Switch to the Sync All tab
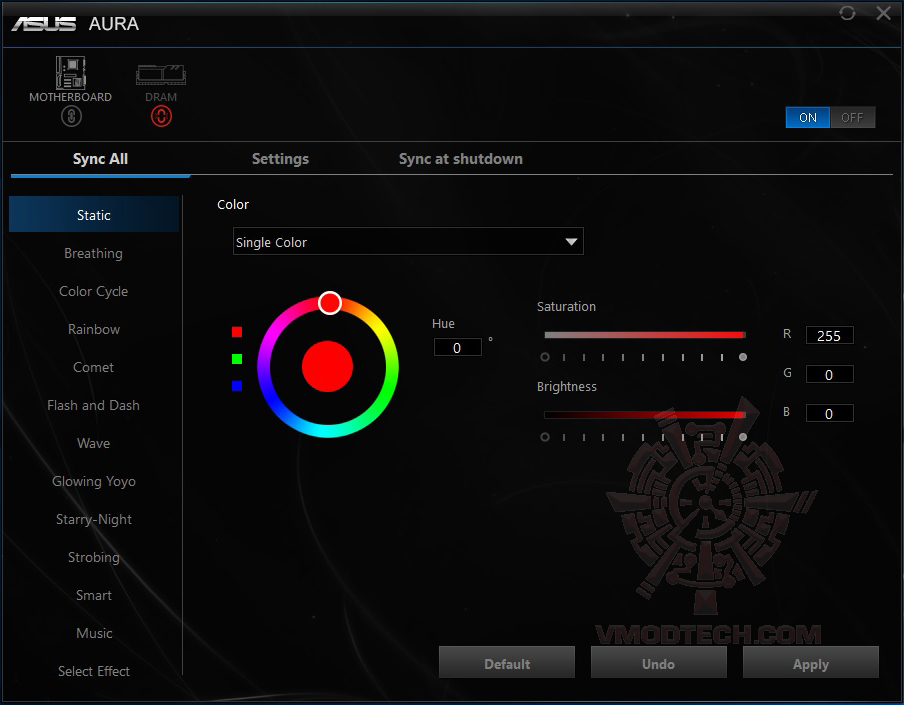 coord(100,159)
